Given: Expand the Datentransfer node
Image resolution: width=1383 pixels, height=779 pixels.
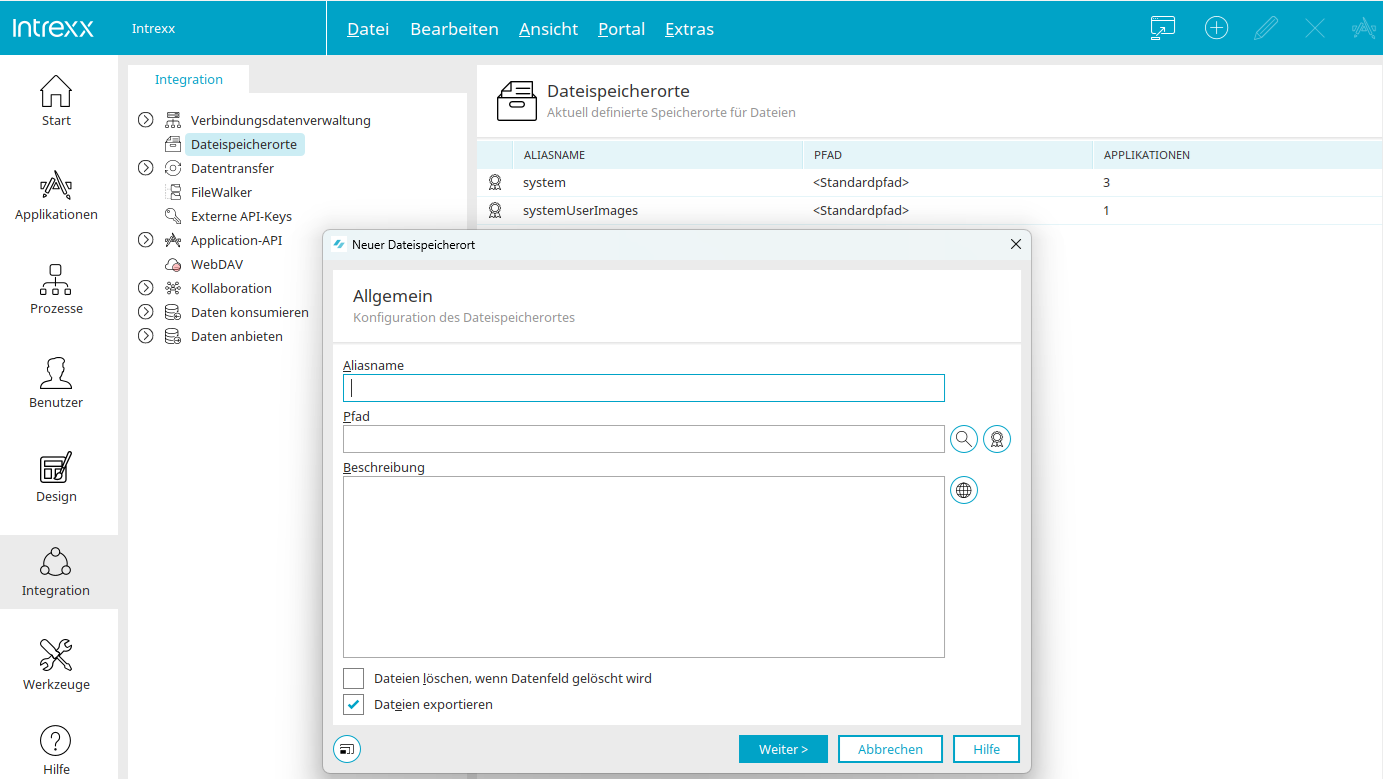Looking at the screenshot, I should [x=146, y=168].
